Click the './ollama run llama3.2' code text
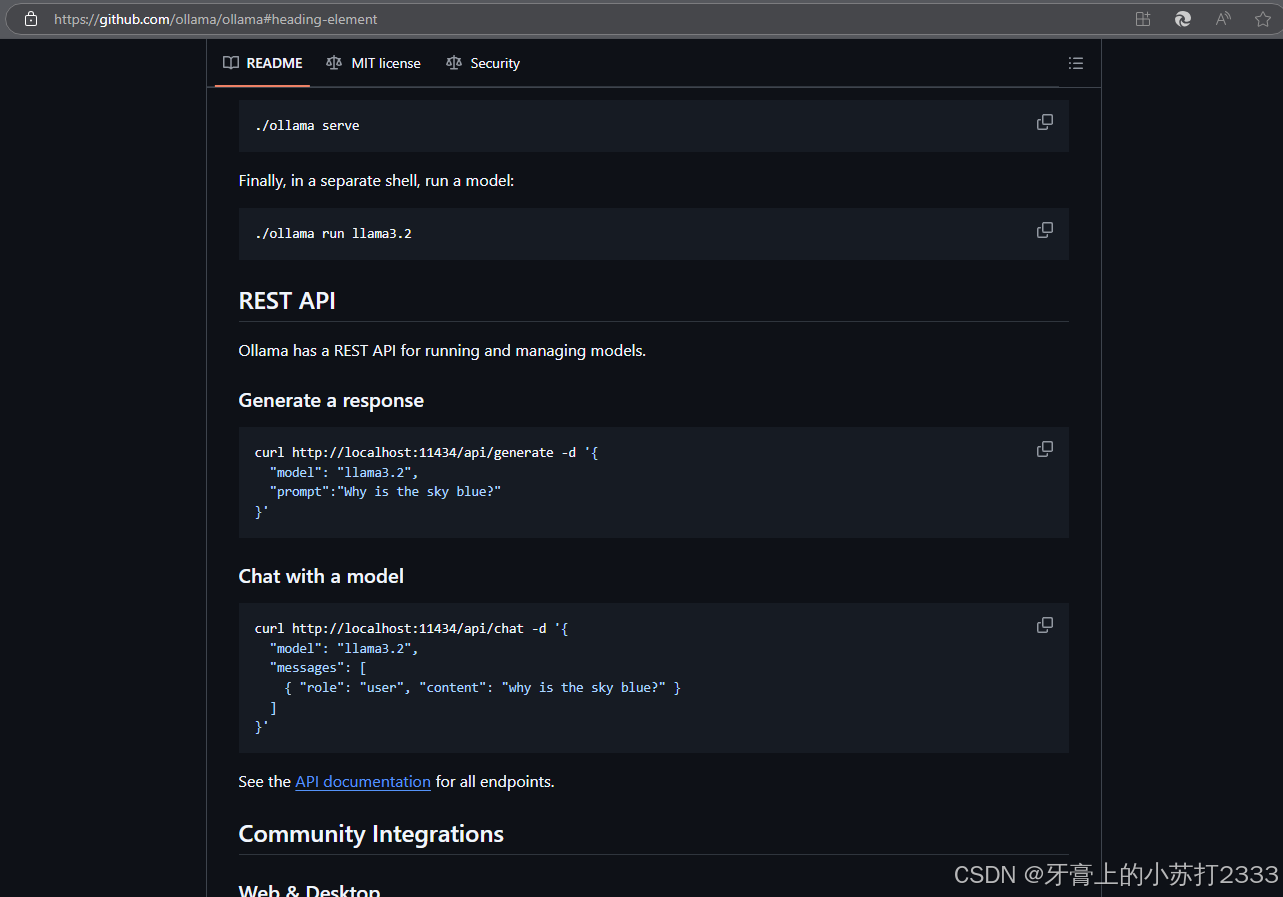 click(333, 233)
